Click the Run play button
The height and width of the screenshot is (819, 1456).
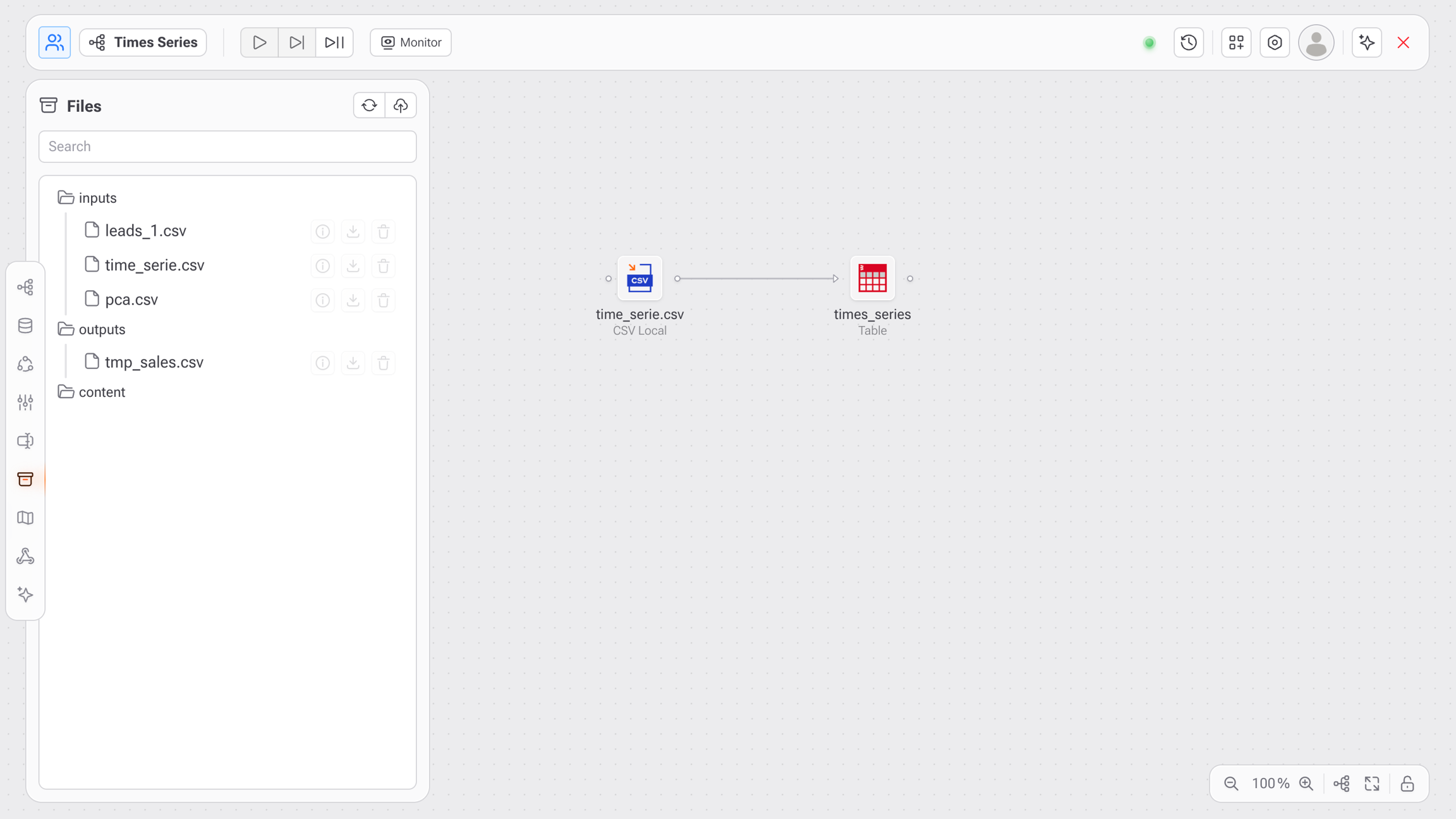tap(259, 42)
